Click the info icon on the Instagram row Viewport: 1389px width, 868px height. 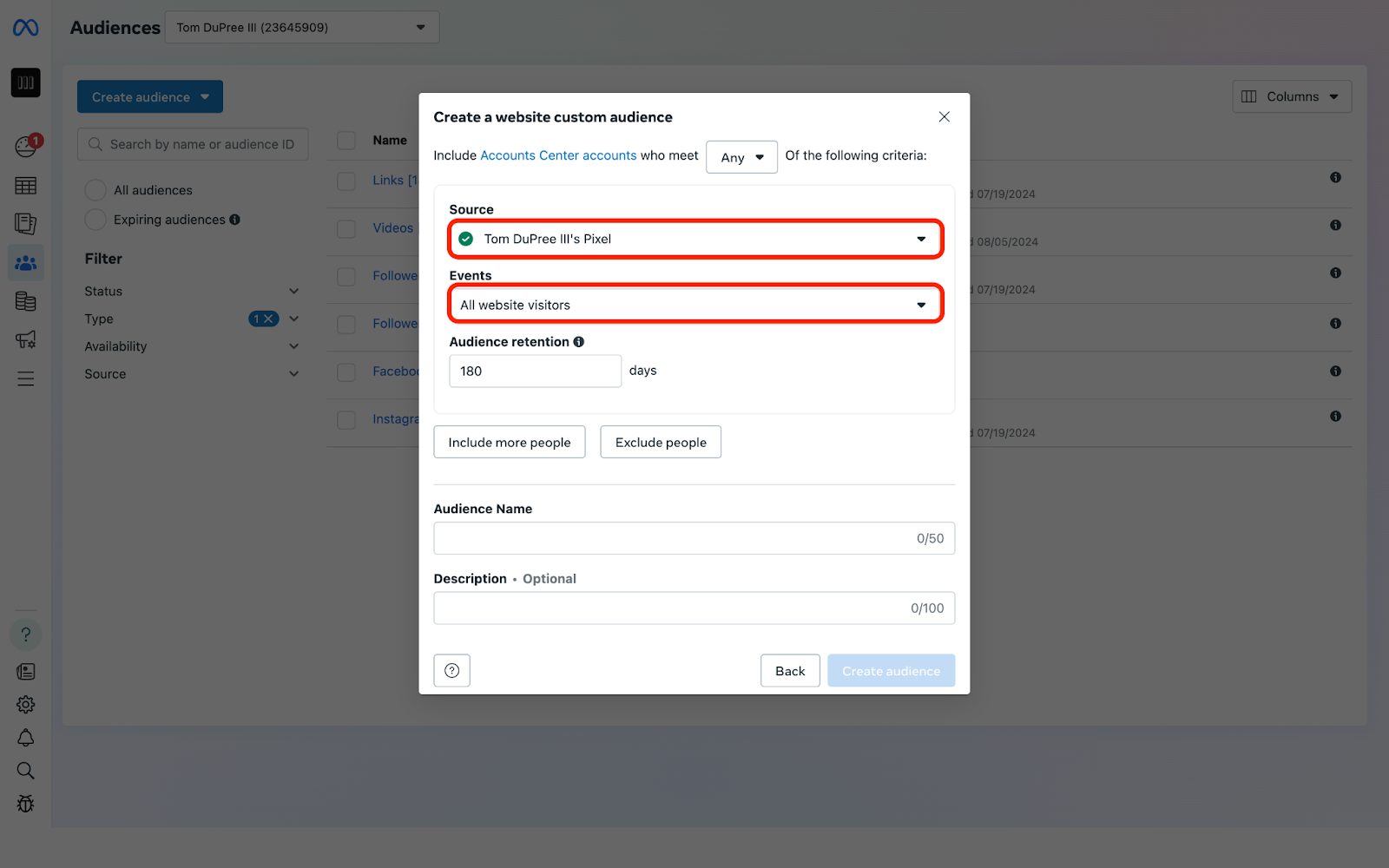tap(1335, 417)
